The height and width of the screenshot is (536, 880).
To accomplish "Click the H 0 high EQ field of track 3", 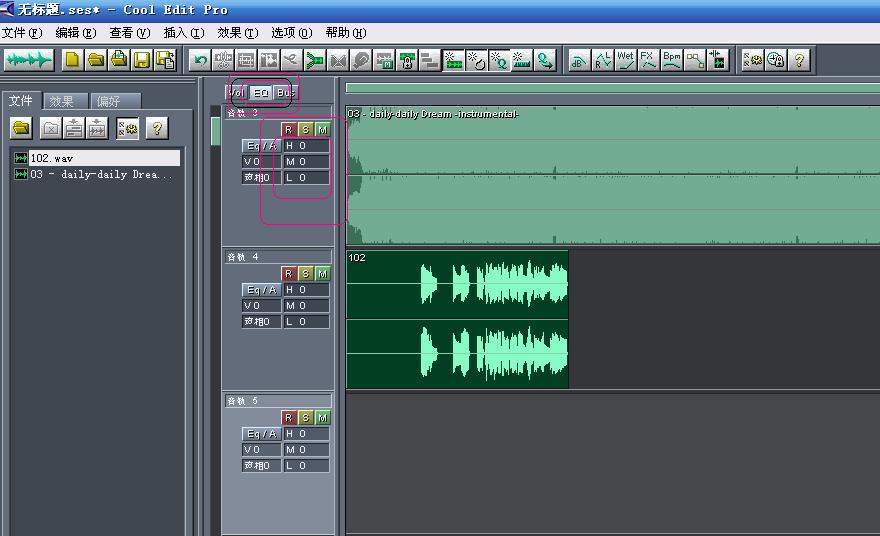I will [306, 146].
